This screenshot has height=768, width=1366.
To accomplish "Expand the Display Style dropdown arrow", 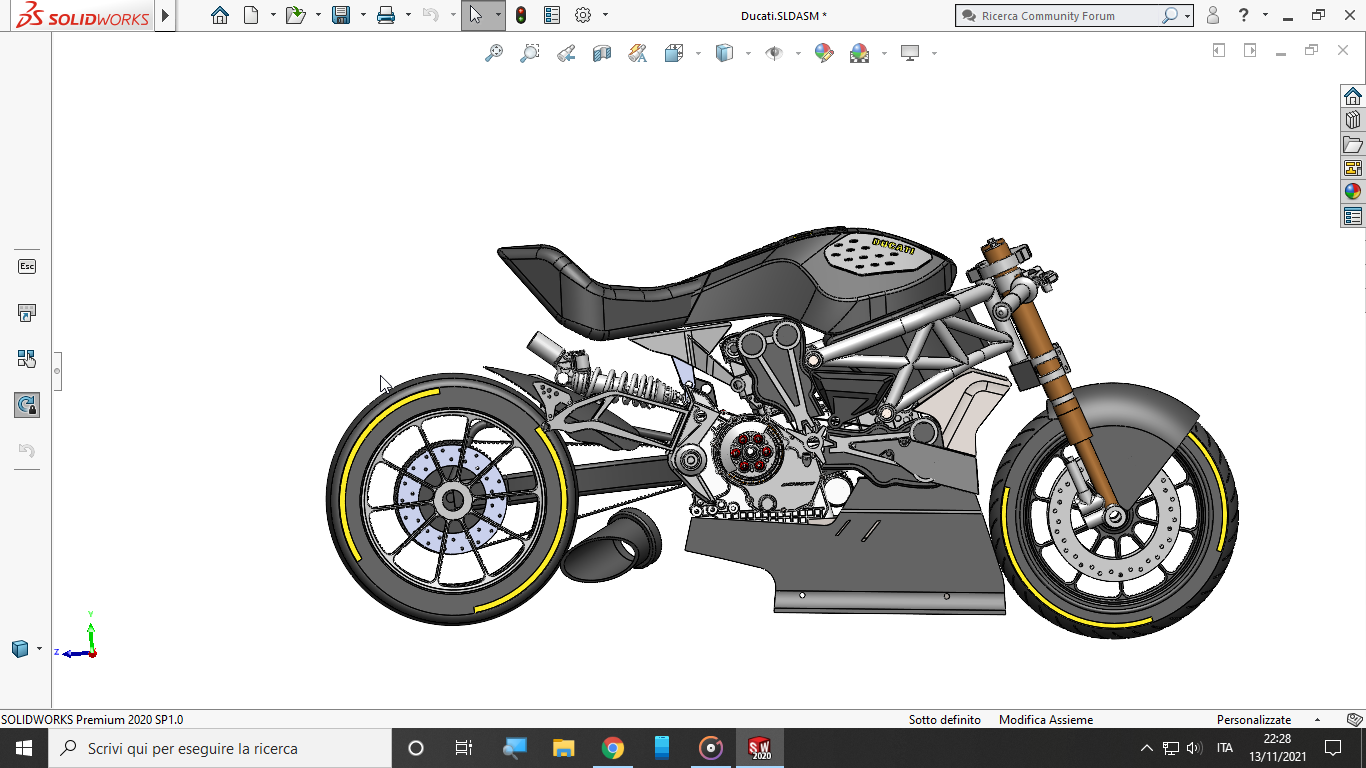I will pos(748,53).
